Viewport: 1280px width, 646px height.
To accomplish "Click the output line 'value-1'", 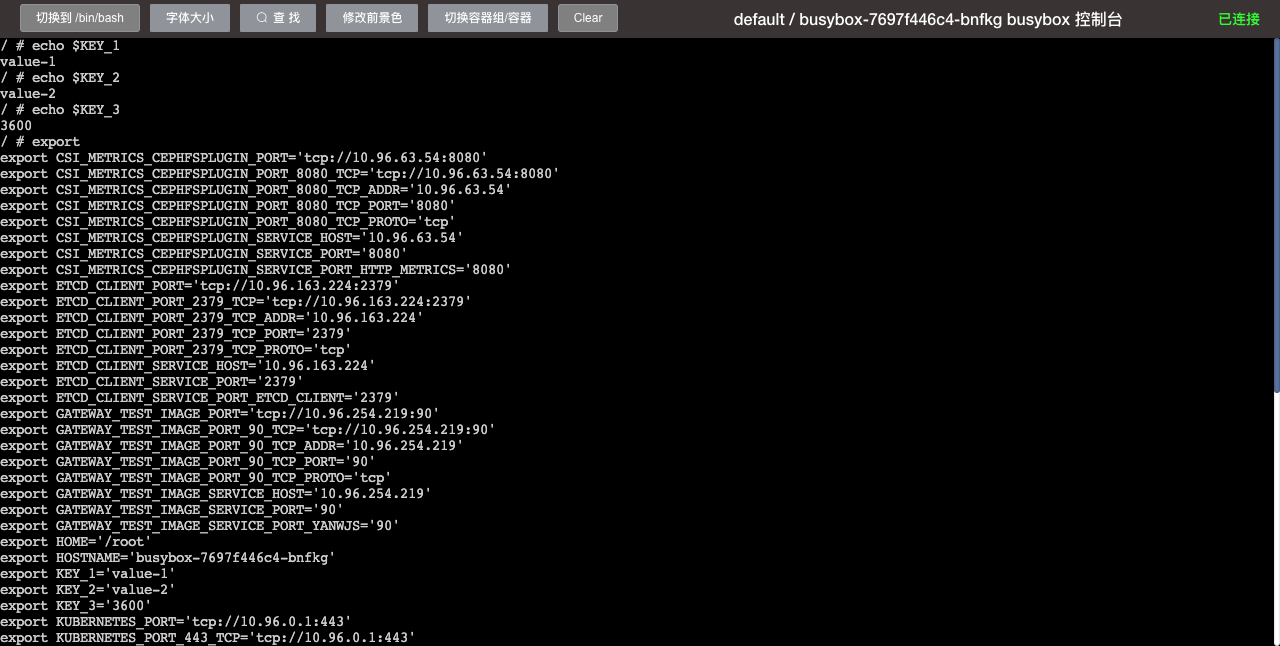I will click(x=28, y=62).
